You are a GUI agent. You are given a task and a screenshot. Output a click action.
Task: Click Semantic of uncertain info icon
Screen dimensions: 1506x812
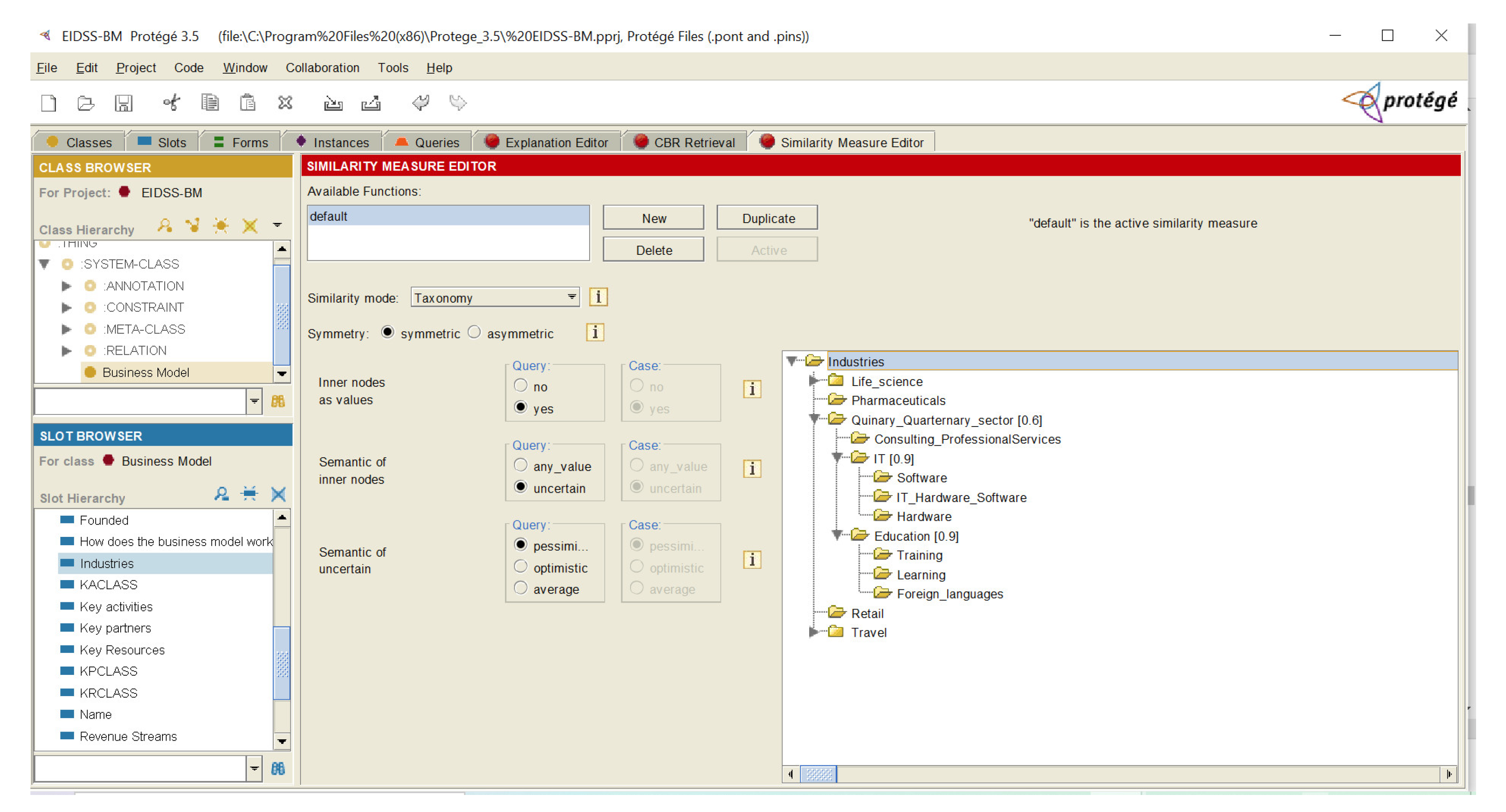point(752,559)
